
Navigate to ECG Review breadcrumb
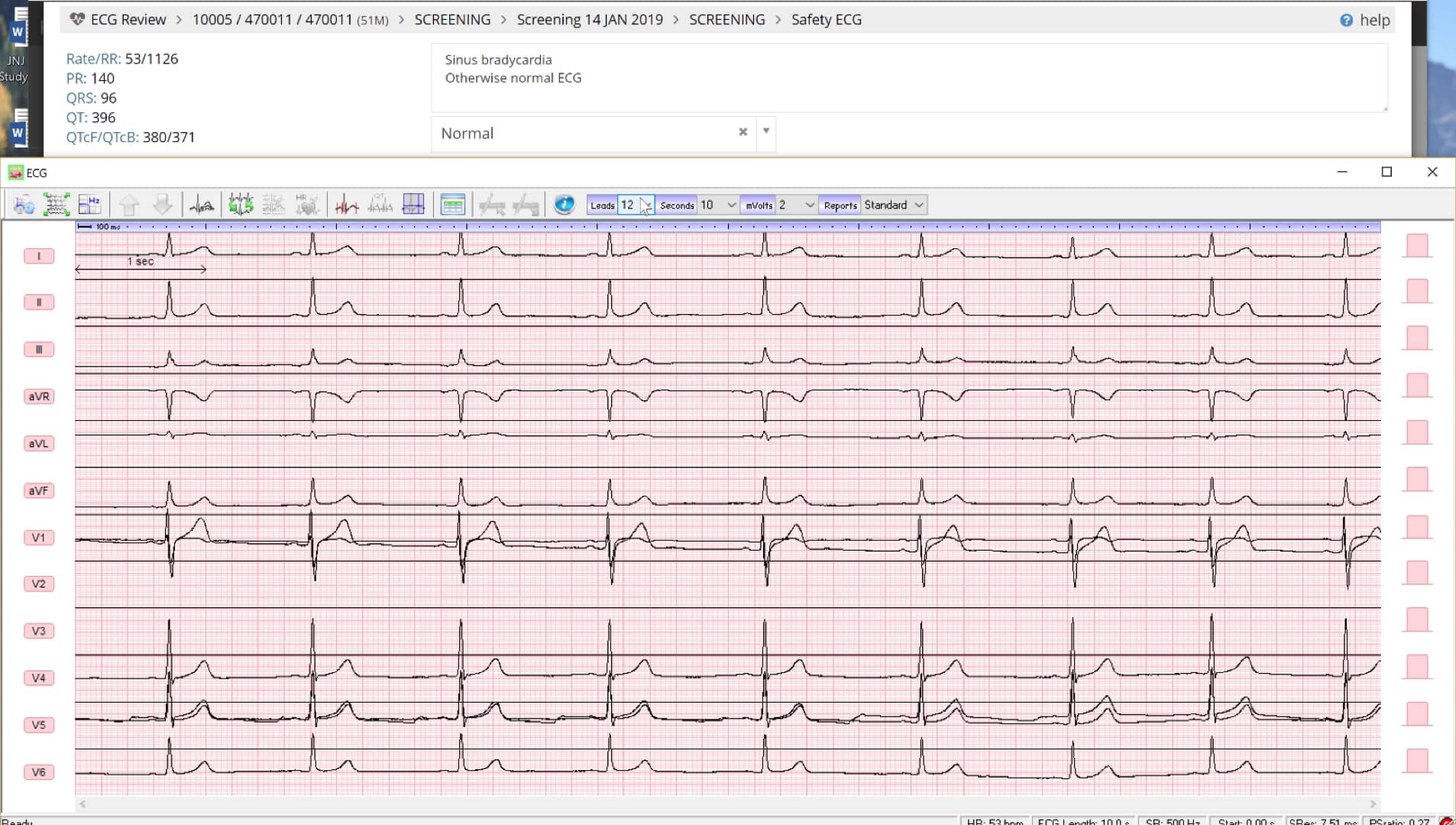(127, 19)
